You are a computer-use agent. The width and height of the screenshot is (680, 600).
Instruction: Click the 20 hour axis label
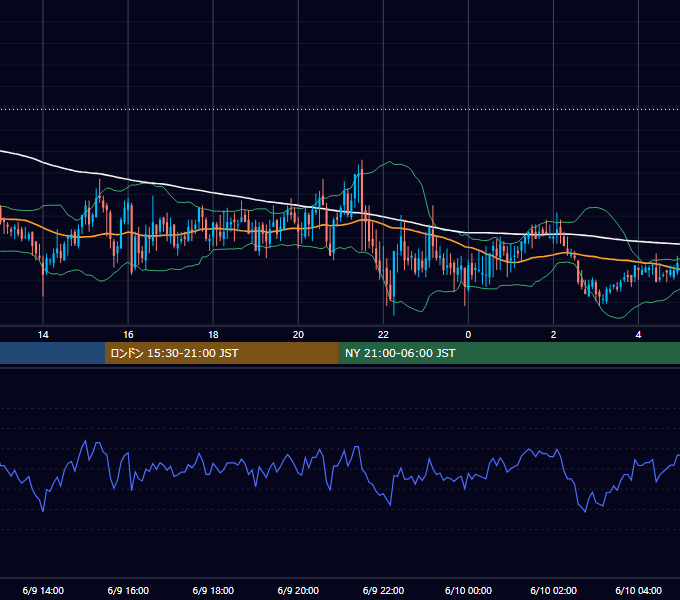pos(298,335)
